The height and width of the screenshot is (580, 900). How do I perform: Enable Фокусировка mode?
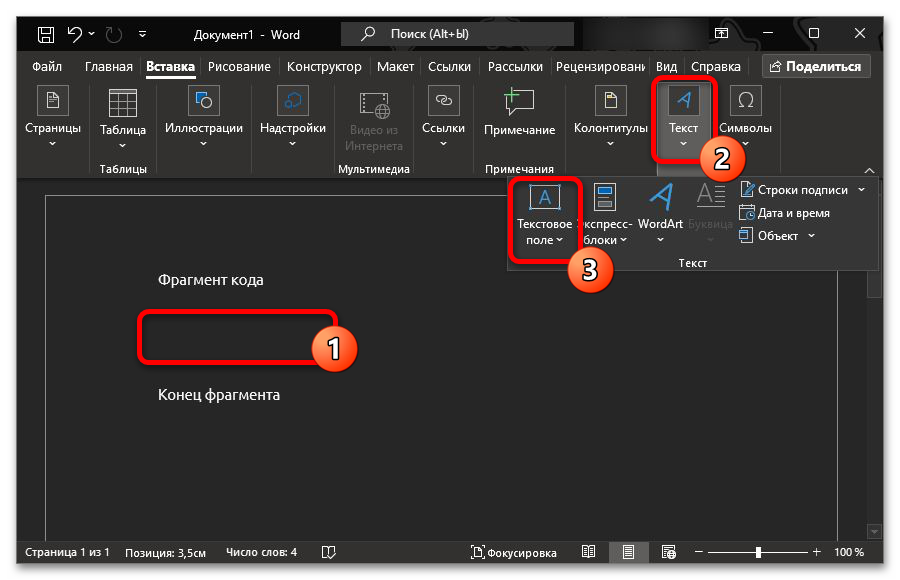pyautogui.click(x=514, y=552)
